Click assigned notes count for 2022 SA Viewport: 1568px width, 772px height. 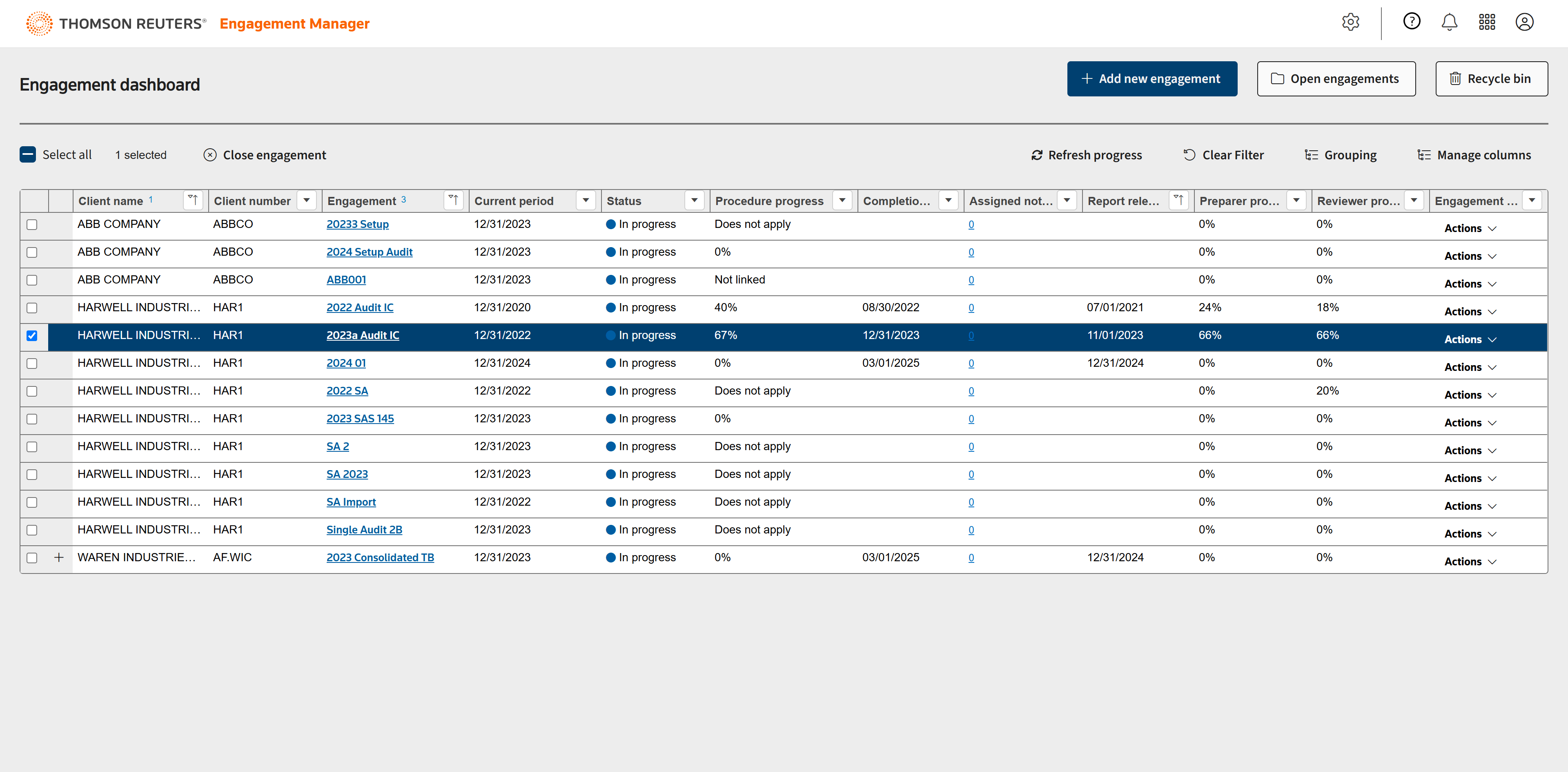tap(971, 391)
